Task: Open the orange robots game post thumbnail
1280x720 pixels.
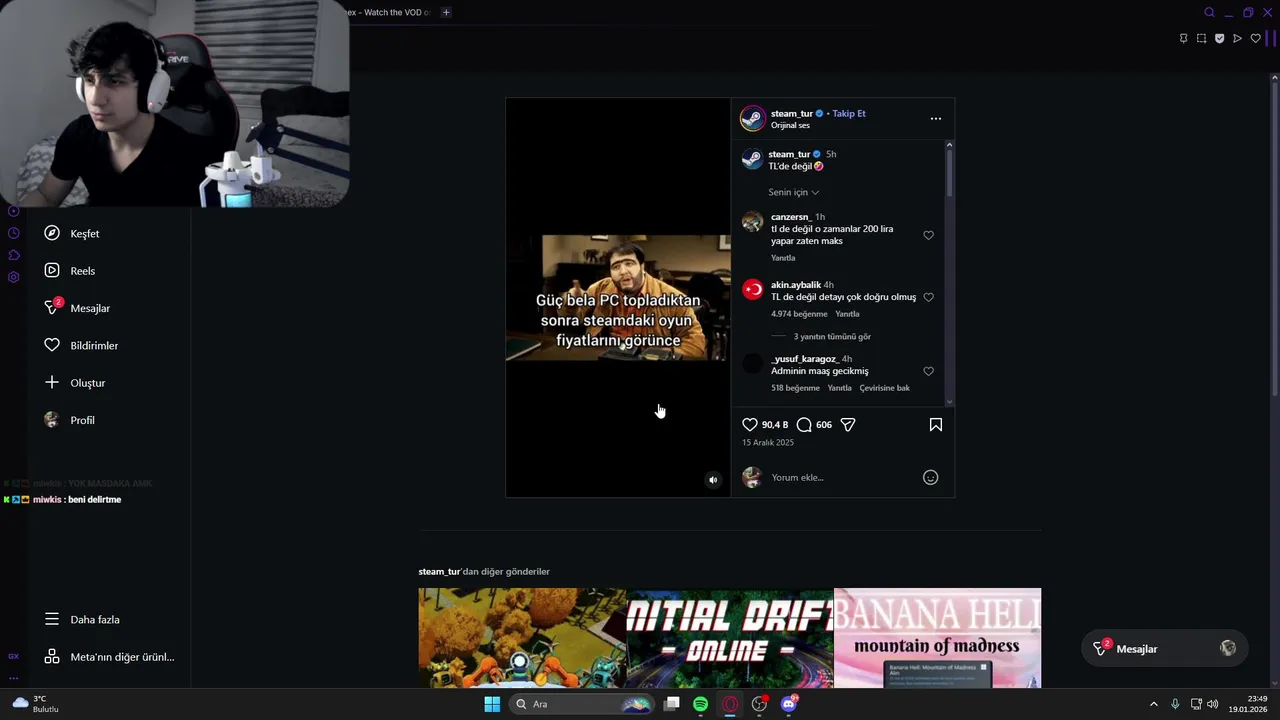Action: click(x=522, y=638)
